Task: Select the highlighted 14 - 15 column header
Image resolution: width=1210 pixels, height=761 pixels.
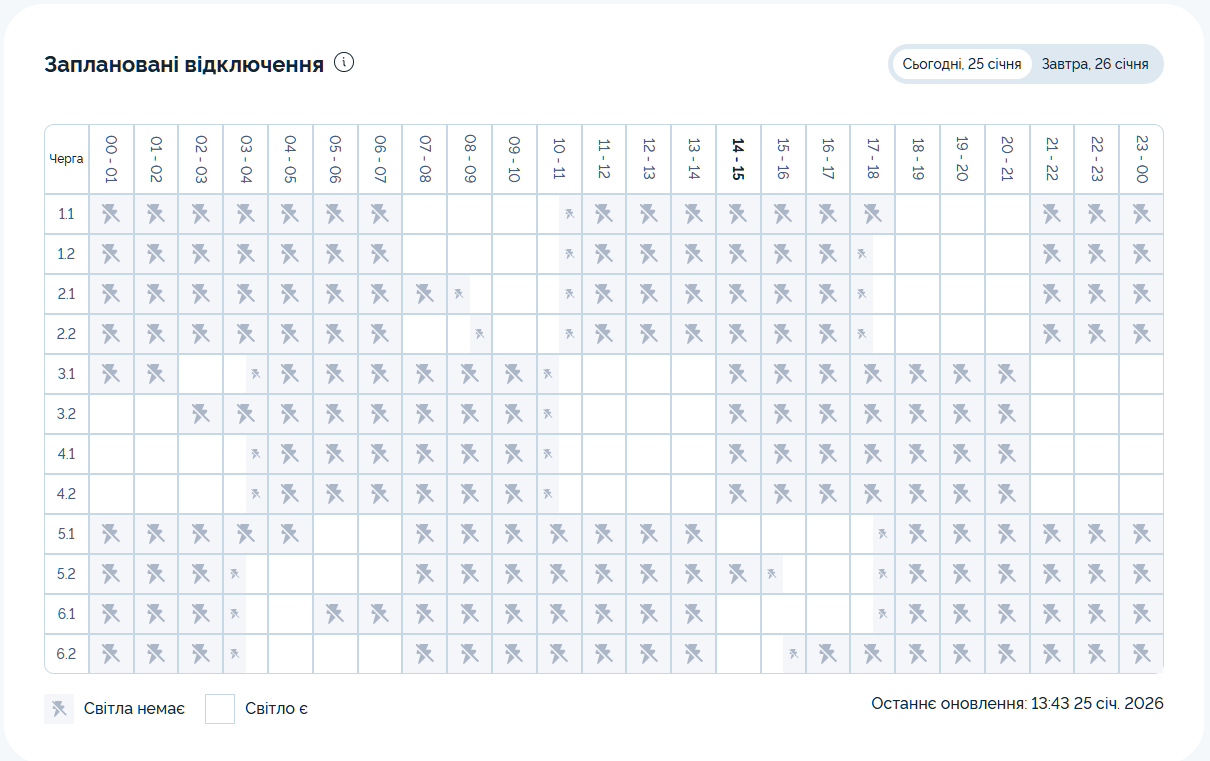Action: pos(738,159)
